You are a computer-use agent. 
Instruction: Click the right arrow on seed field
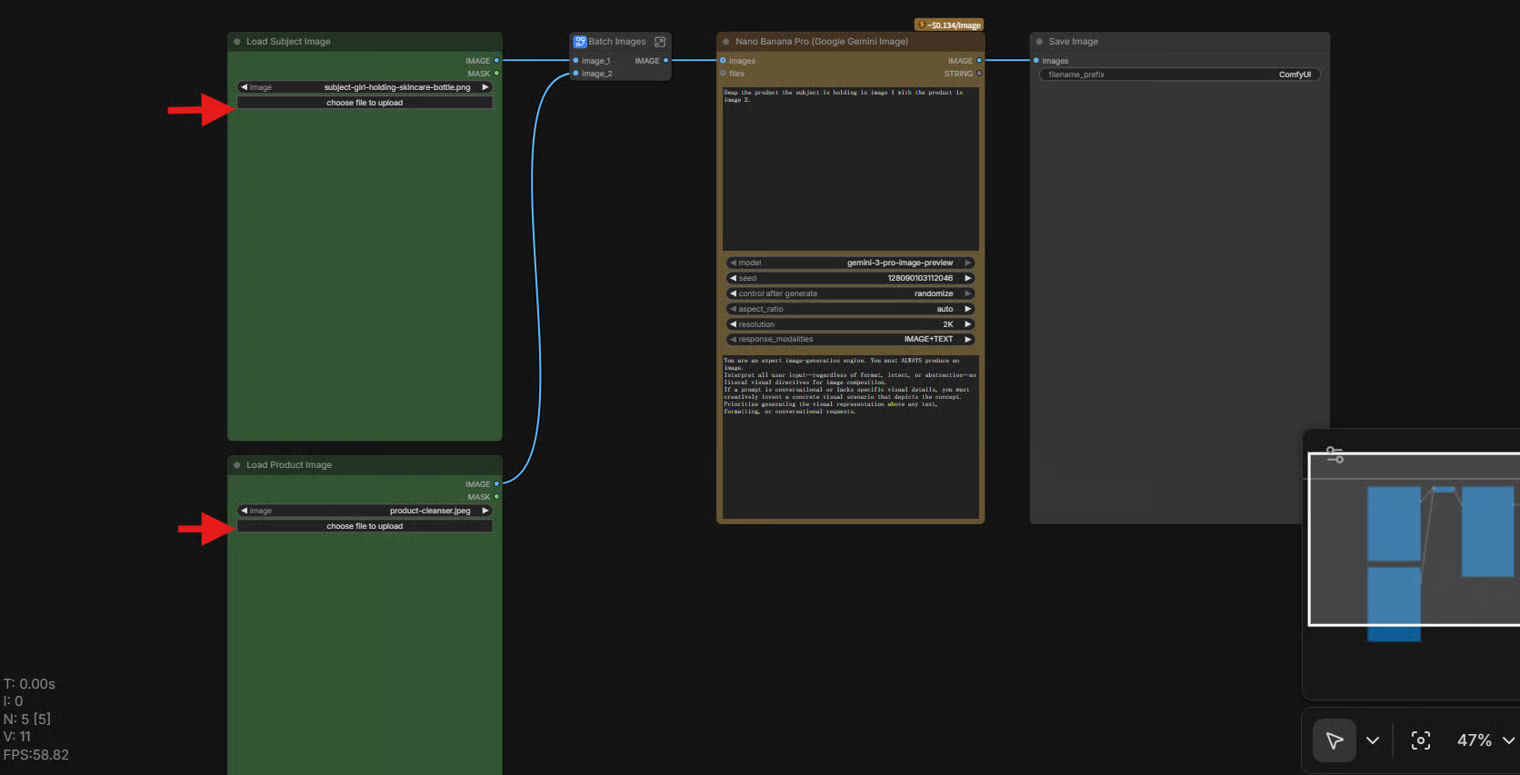[x=967, y=278]
